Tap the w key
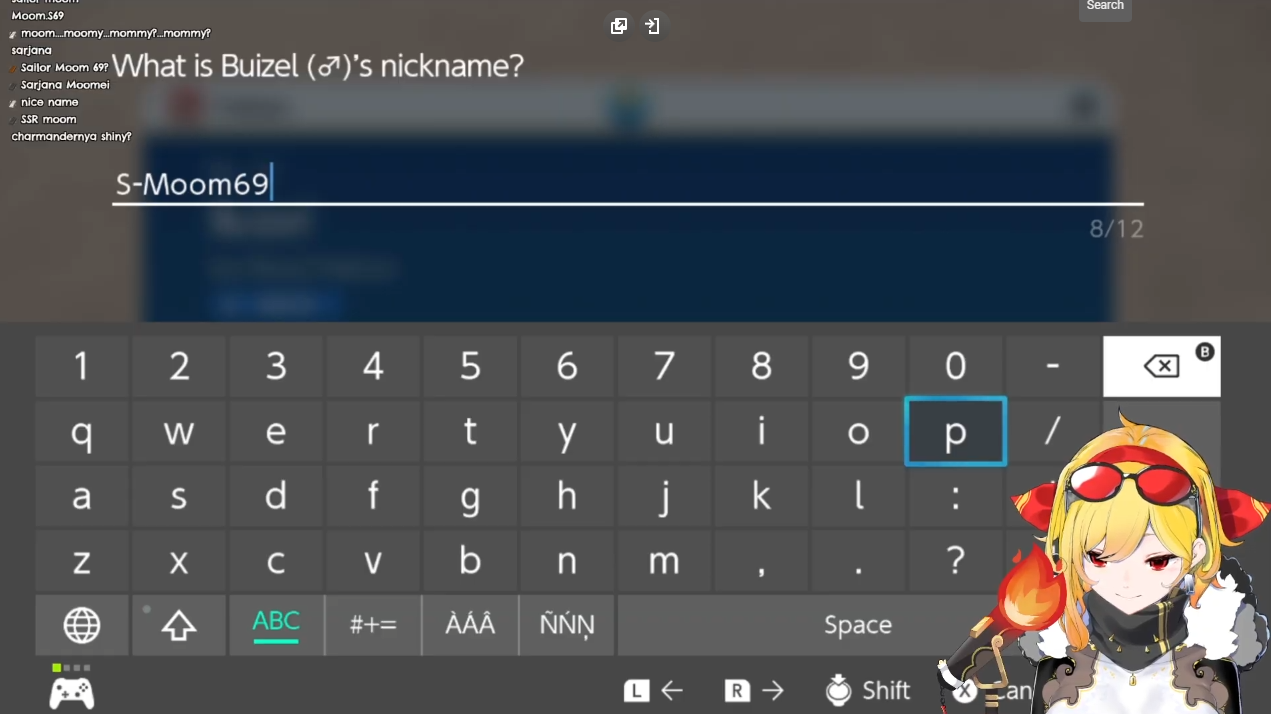Screen dimensions: 1271x714 (x=179, y=431)
